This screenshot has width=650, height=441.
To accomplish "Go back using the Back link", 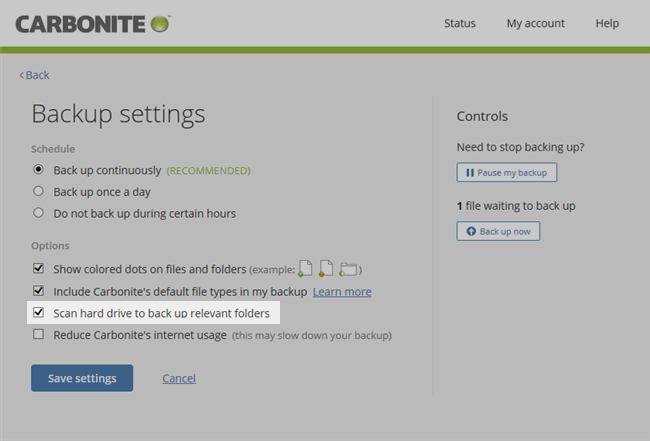I will click(x=34, y=75).
